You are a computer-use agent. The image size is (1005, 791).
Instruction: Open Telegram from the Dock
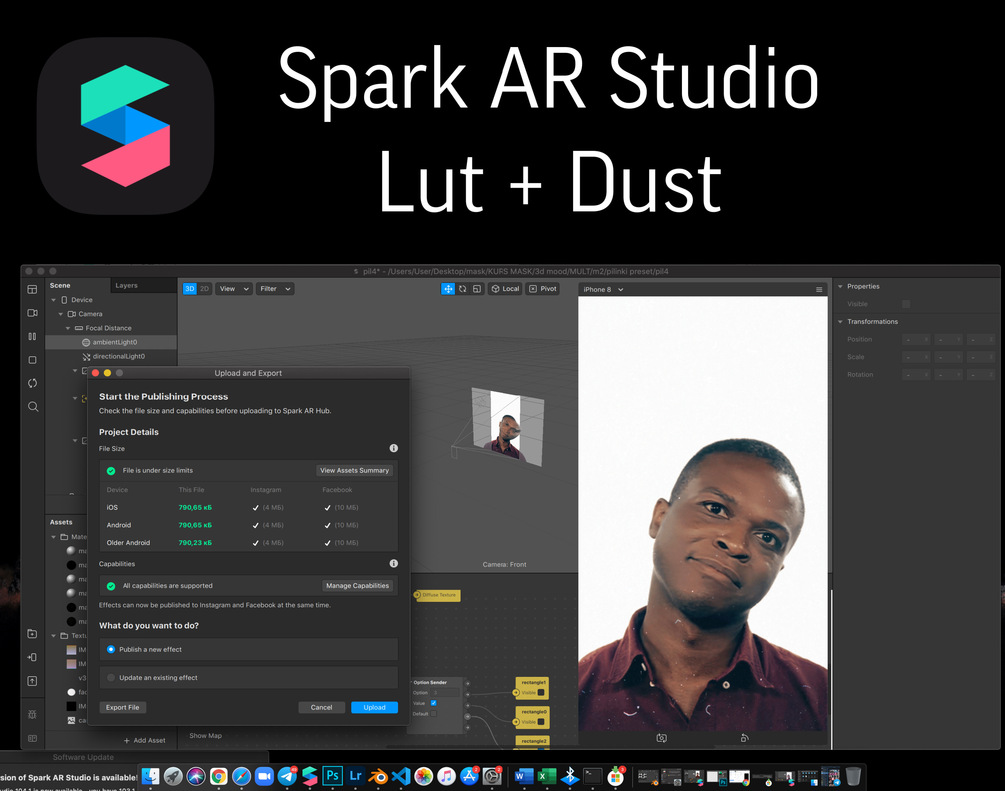point(287,776)
